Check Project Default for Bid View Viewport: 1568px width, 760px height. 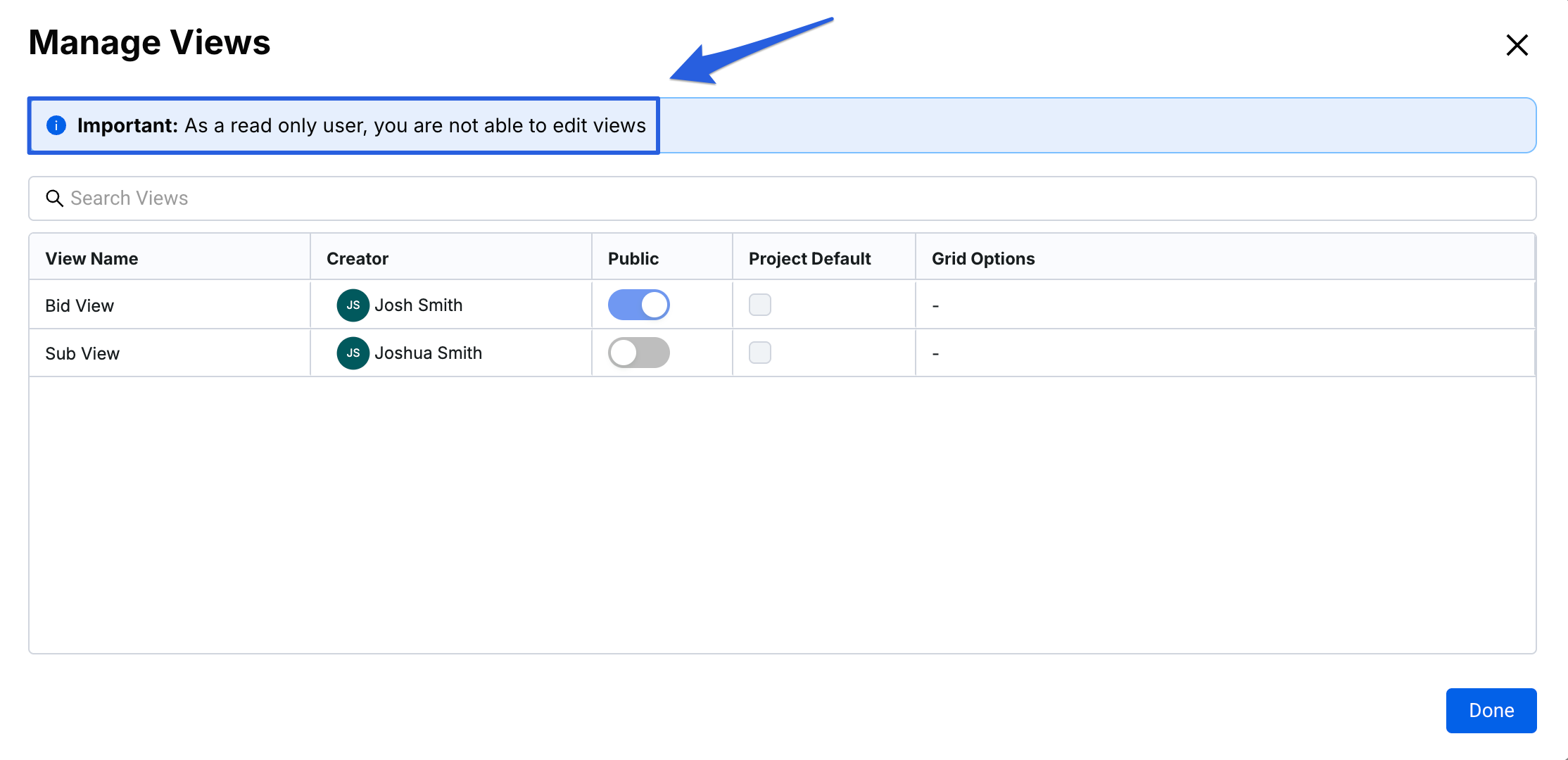(759, 305)
